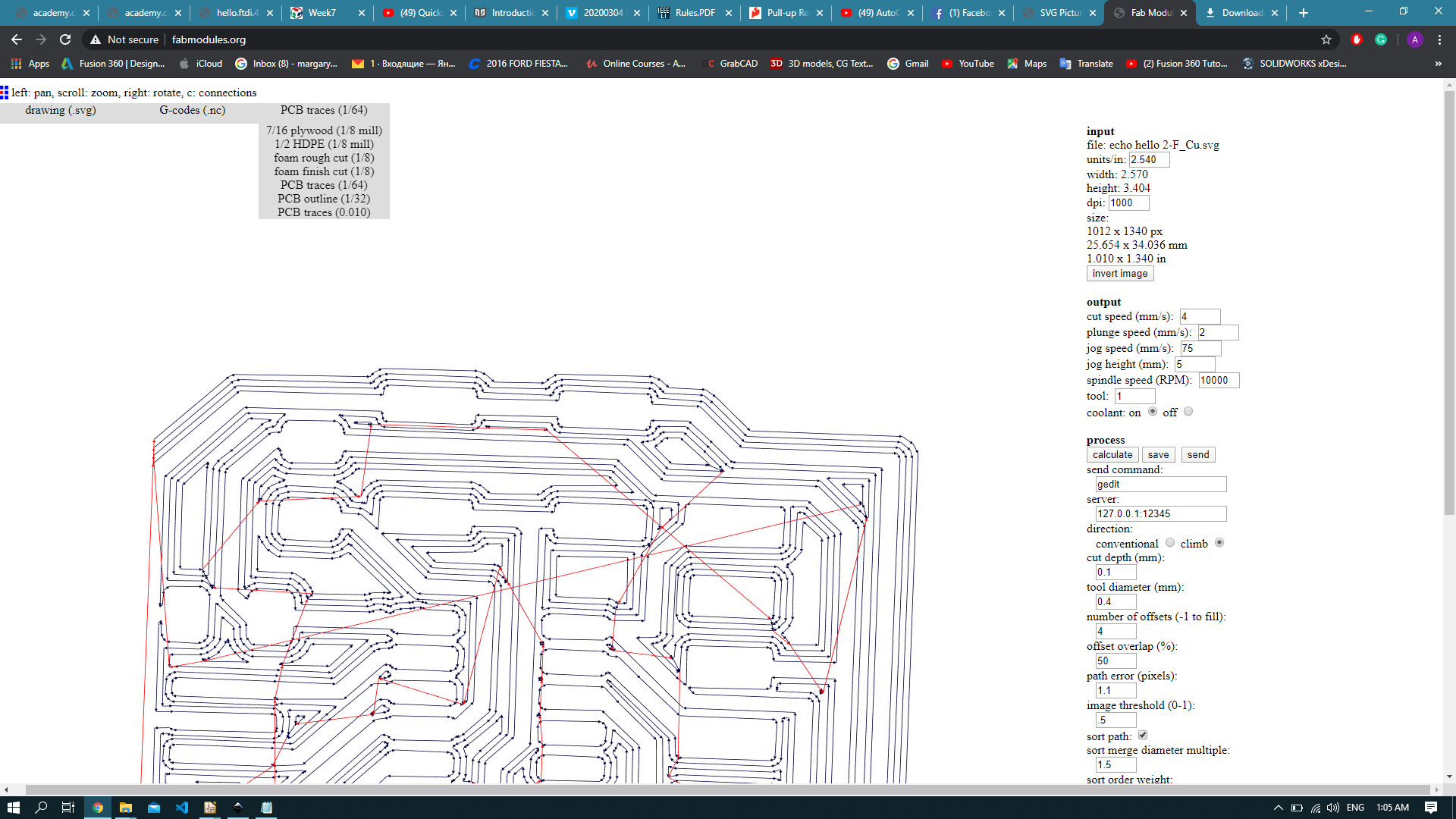Click the fab modules grid icon
The height and width of the screenshot is (819, 1456).
tap(5, 93)
